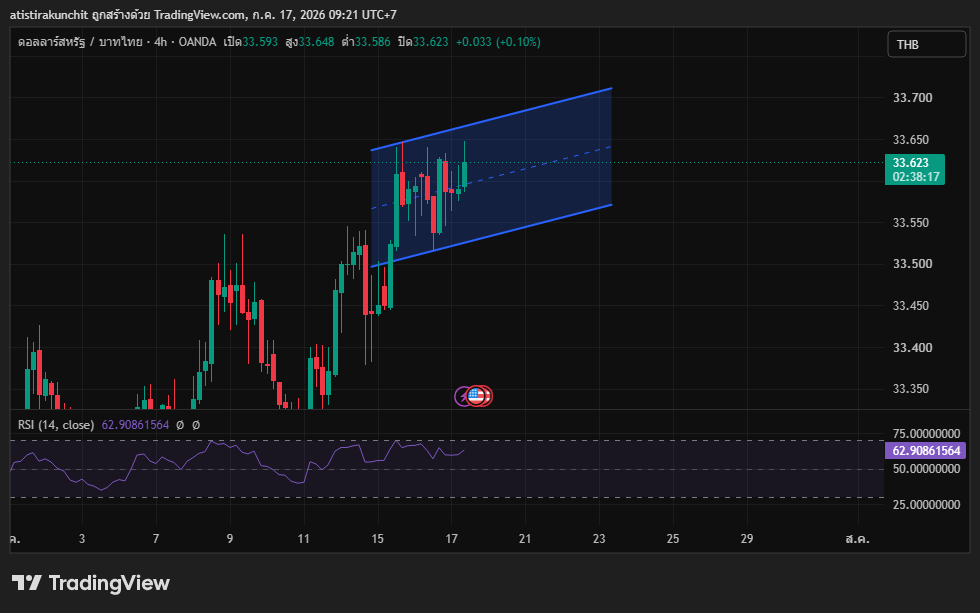Click the purple 62.90861564 RSI value tag
Screen dimensions: 980x613
point(926,451)
